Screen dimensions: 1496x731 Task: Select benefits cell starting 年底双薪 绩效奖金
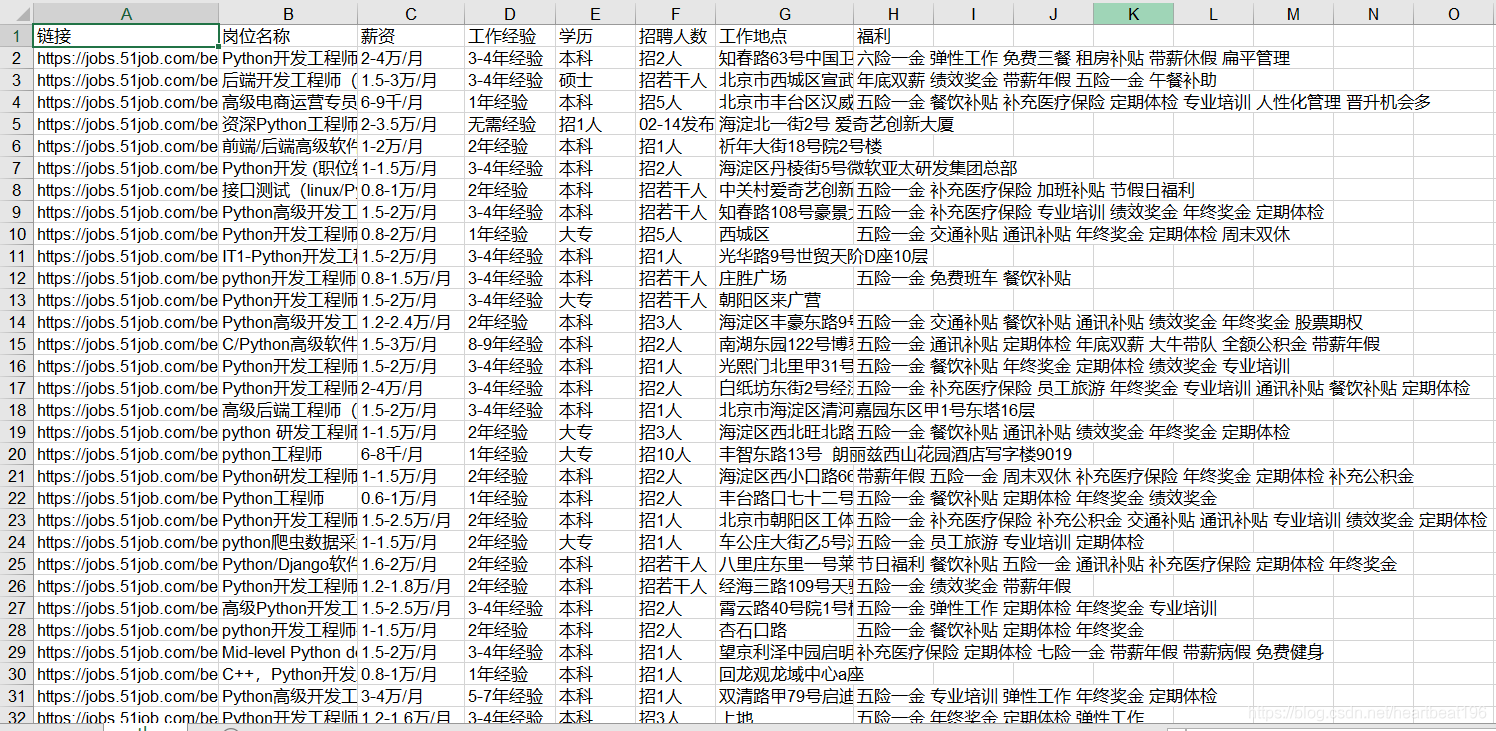point(1036,80)
